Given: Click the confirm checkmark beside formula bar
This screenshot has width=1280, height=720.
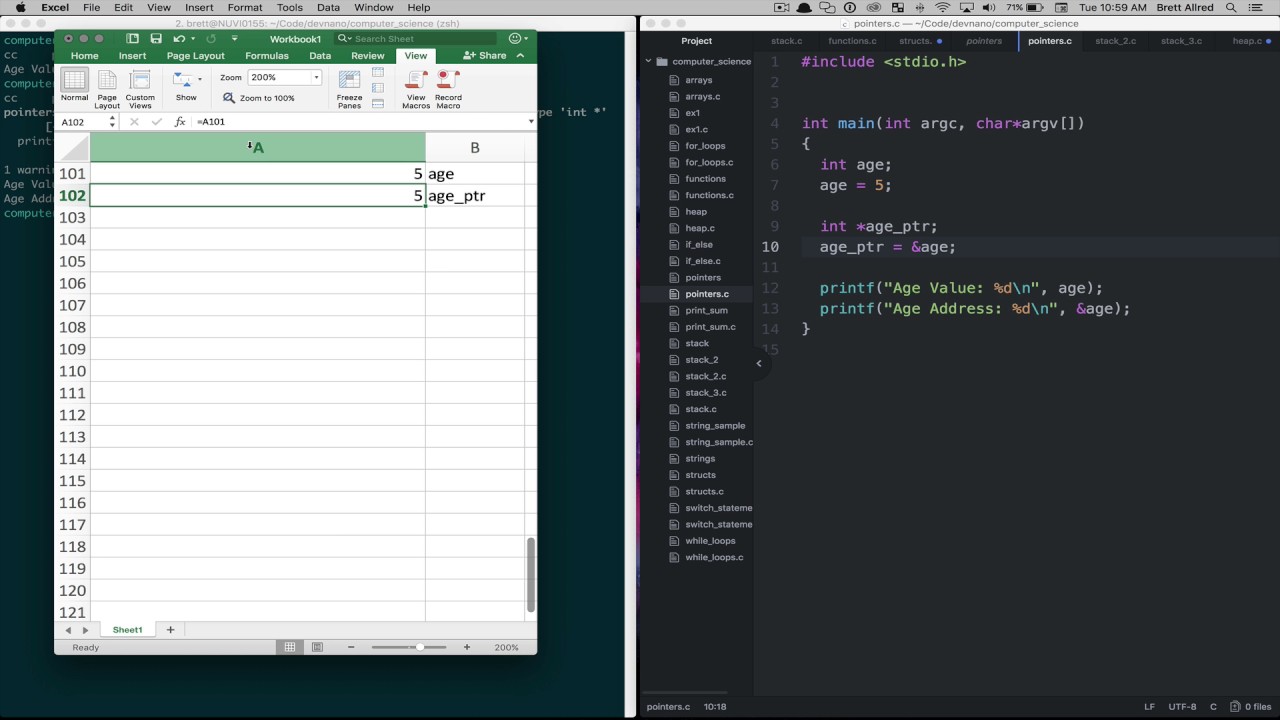Looking at the screenshot, I should point(157,122).
